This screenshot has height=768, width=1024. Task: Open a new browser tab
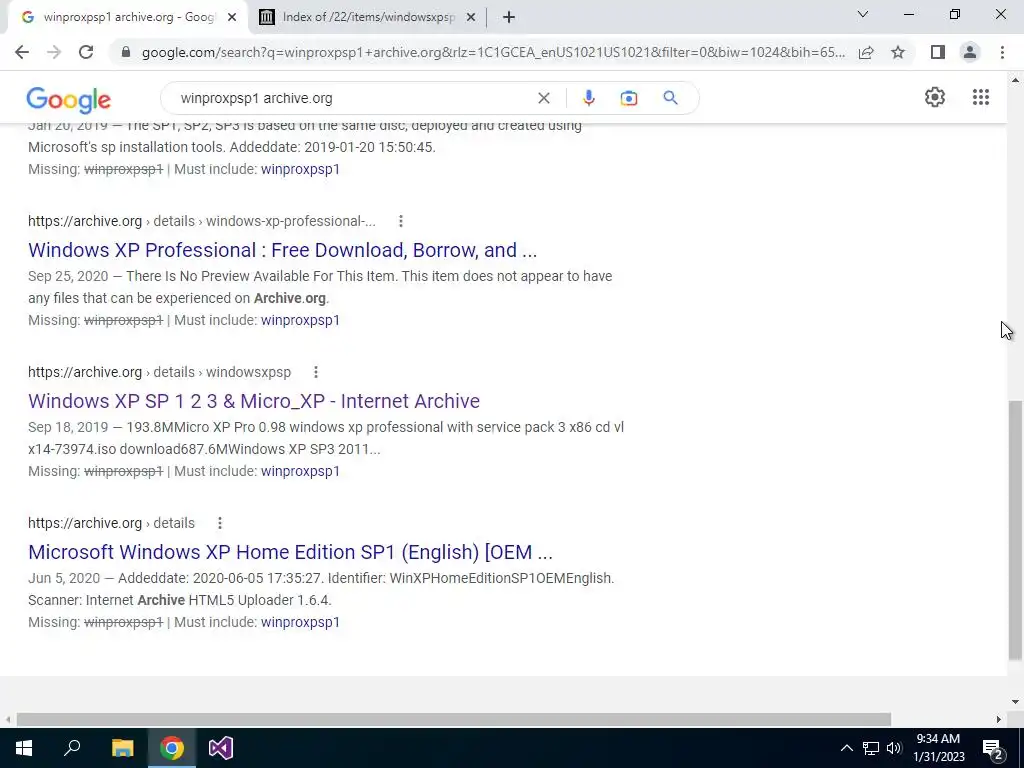click(509, 18)
